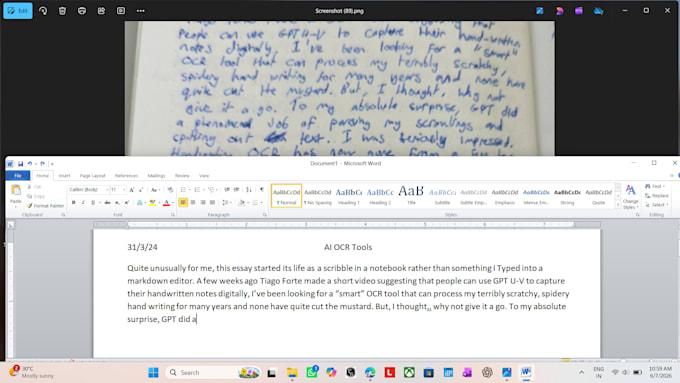Select Justify alignment

click(x=212, y=203)
